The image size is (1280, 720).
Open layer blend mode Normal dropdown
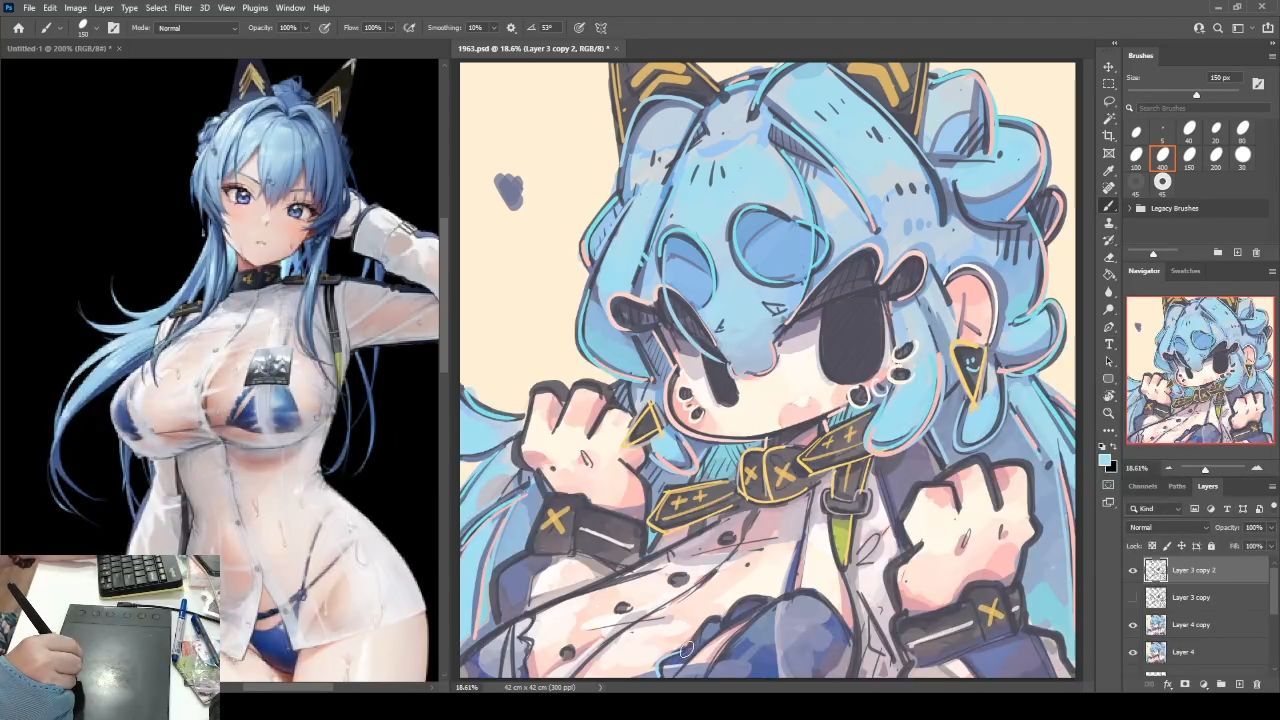coord(1167,528)
